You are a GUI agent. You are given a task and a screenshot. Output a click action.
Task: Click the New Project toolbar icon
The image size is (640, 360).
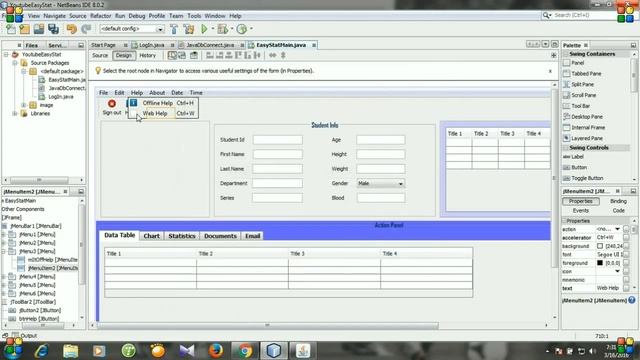tap(24, 29)
